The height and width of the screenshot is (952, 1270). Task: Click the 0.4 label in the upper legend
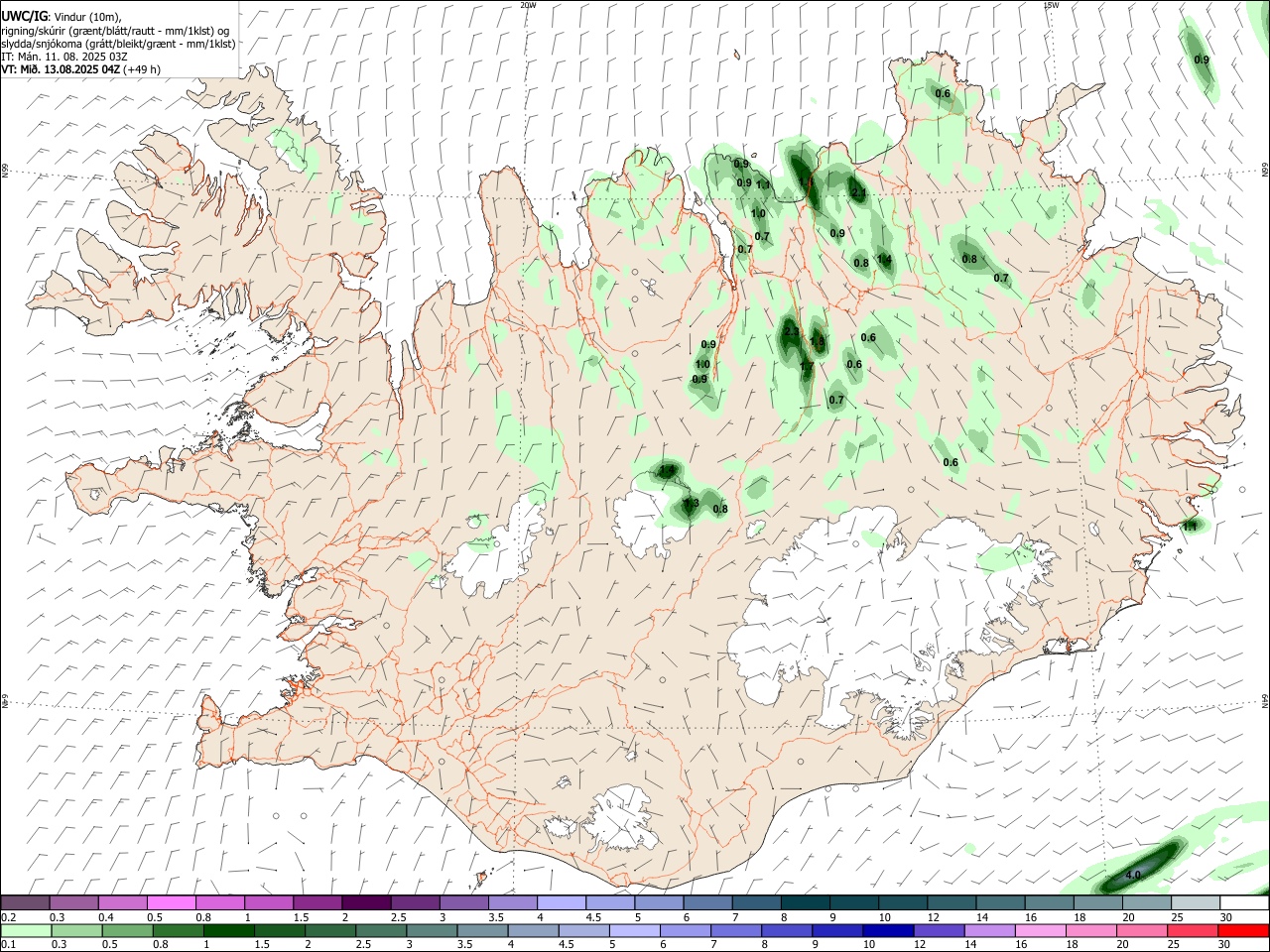coord(106,917)
